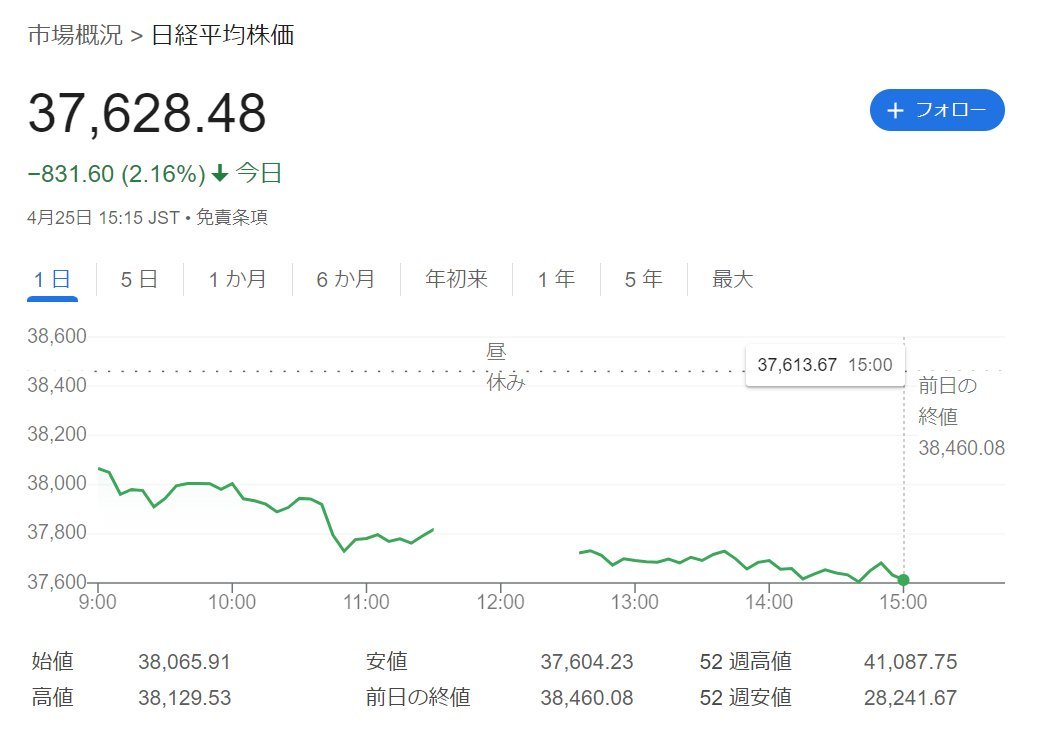
Task: Click the 前日の終値 38,460.08 chart label
Action: [x=961, y=417]
